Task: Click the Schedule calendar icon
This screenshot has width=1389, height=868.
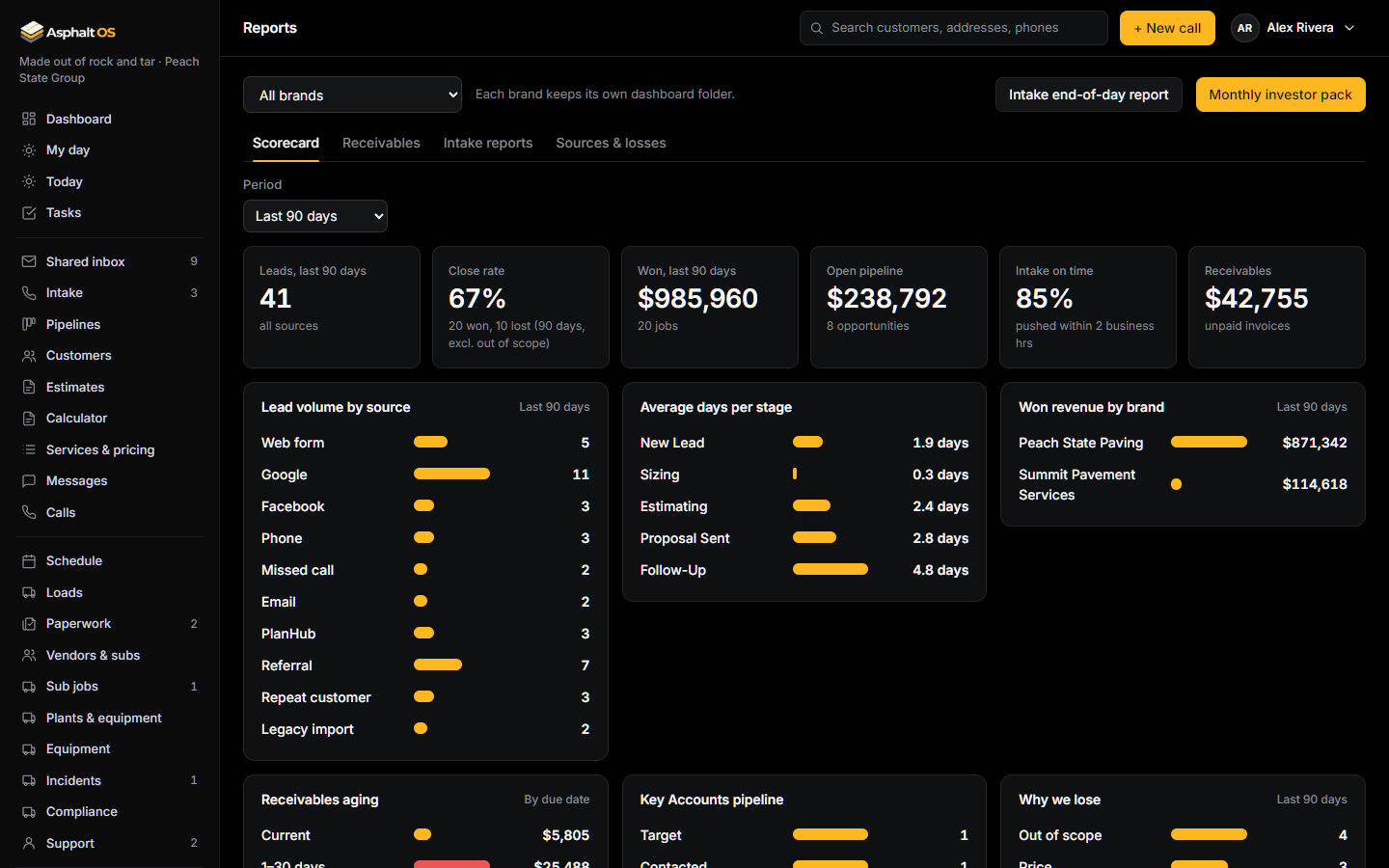Action: pos(29,560)
